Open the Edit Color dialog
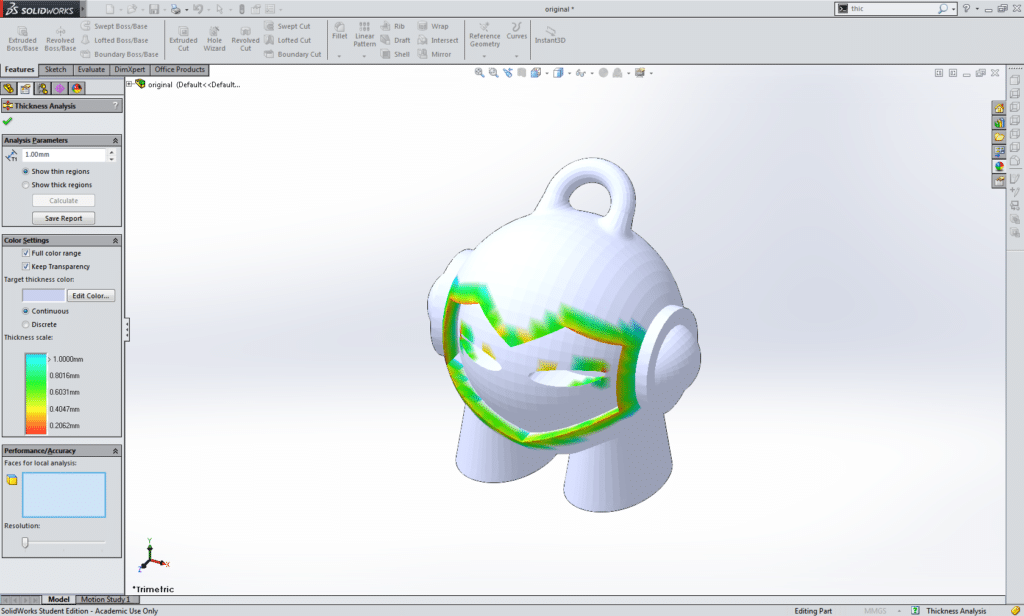 click(x=92, y=295)
